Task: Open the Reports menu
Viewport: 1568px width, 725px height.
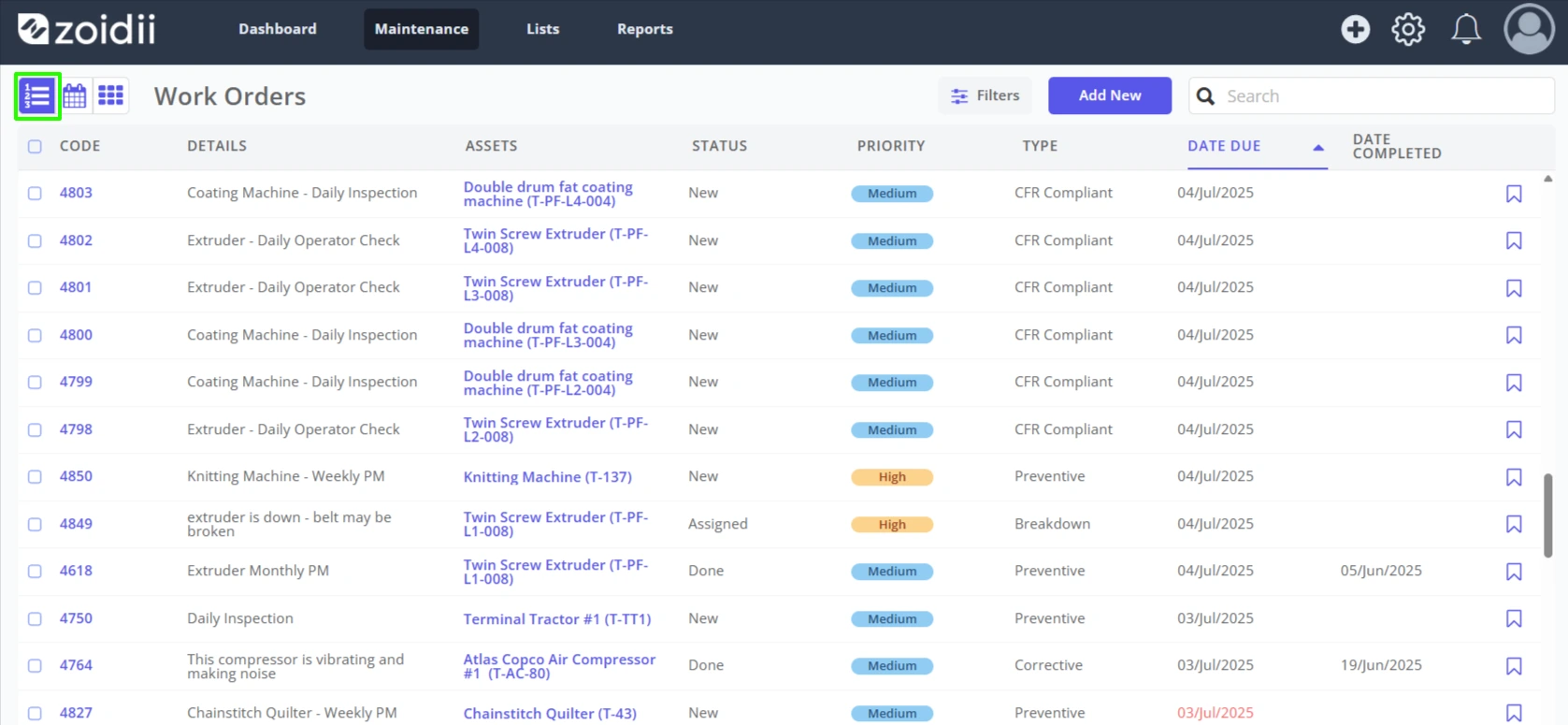Action: (644, 29)
